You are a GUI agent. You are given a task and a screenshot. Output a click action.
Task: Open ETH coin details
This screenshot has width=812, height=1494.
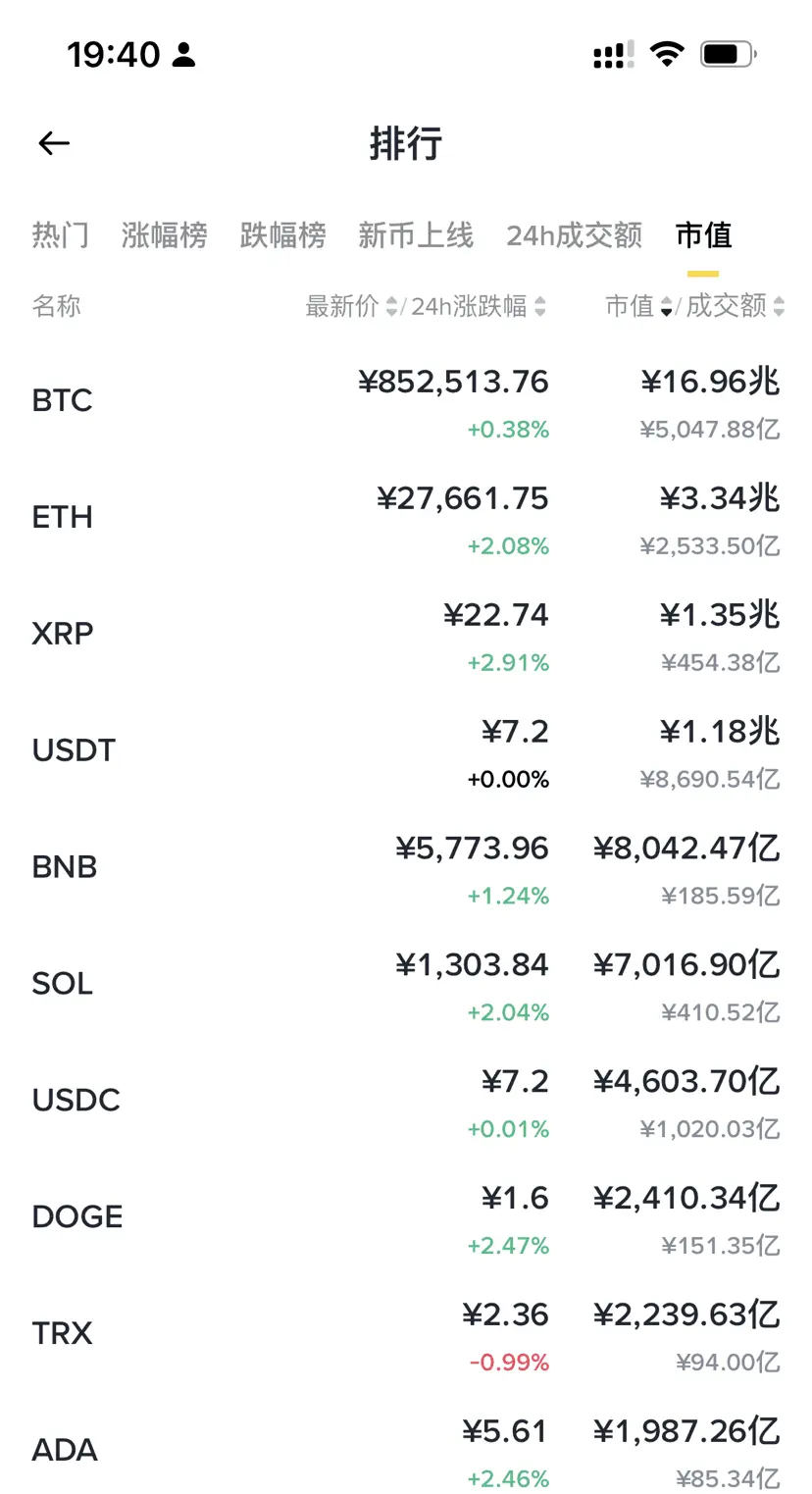(406, 518)
